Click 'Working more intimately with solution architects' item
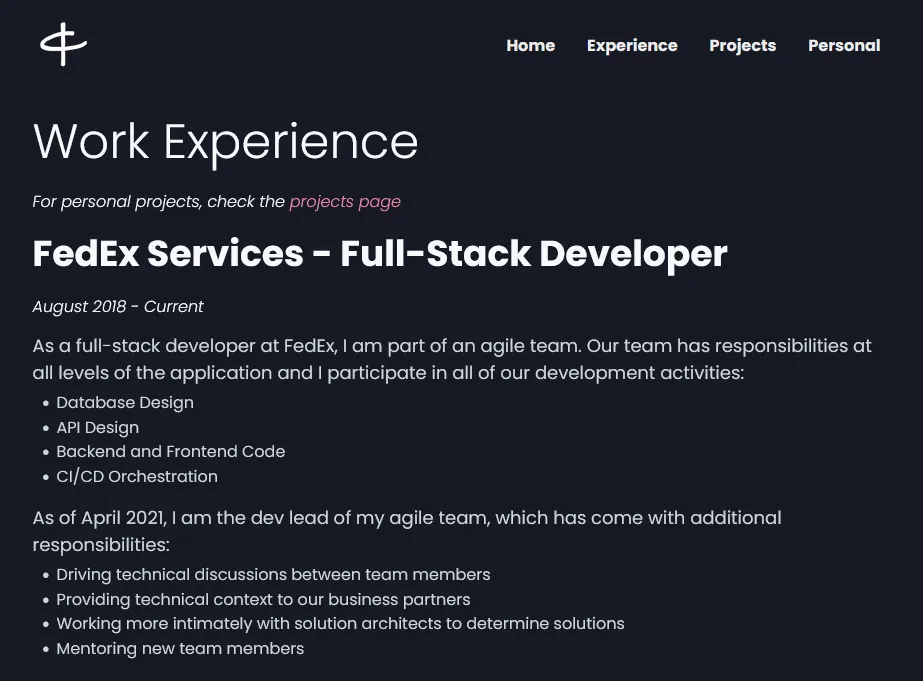923x681 pixels. click(x=340, y=623)
